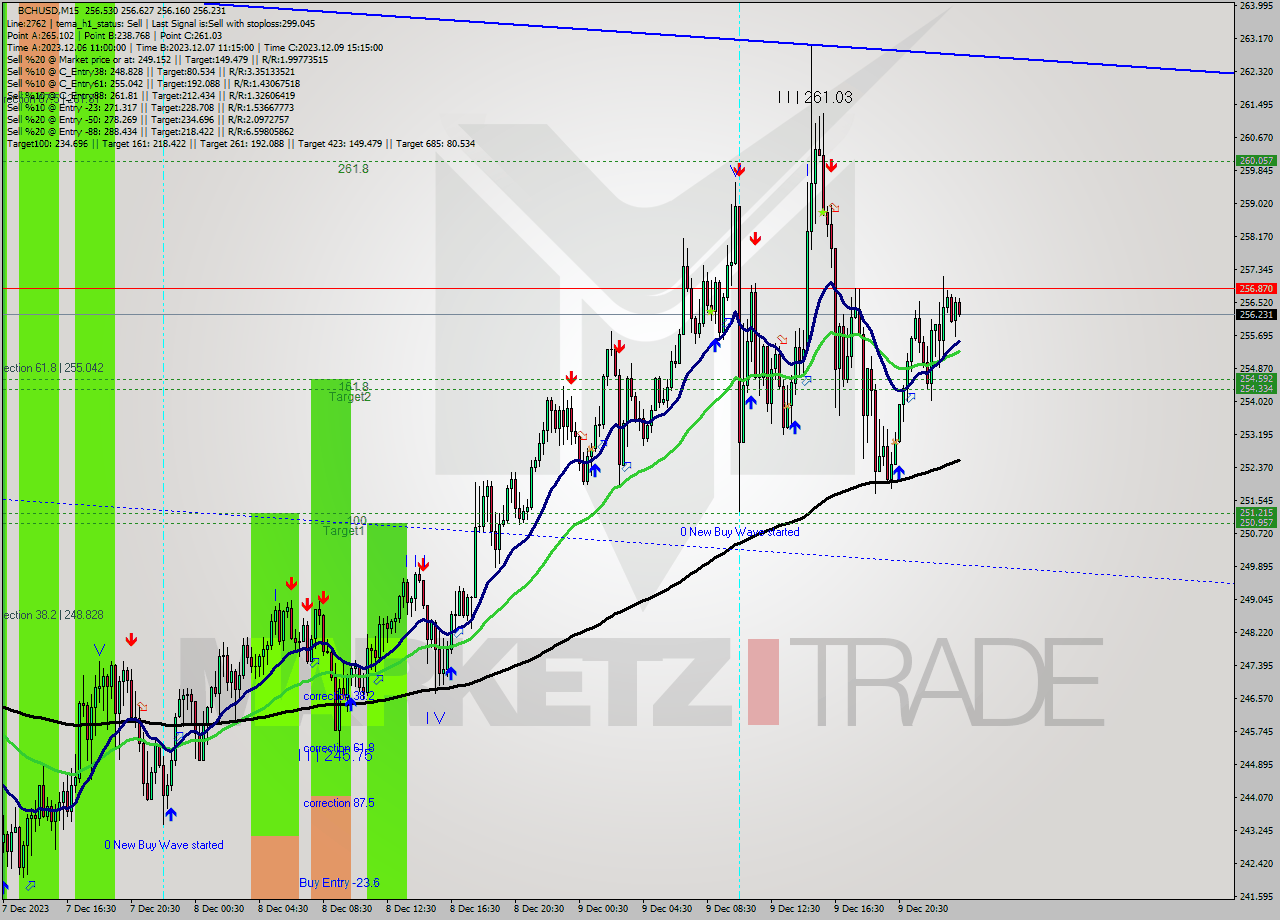Click the 261.495 price axis label
1280x920 pixels.
point(1256,105)
